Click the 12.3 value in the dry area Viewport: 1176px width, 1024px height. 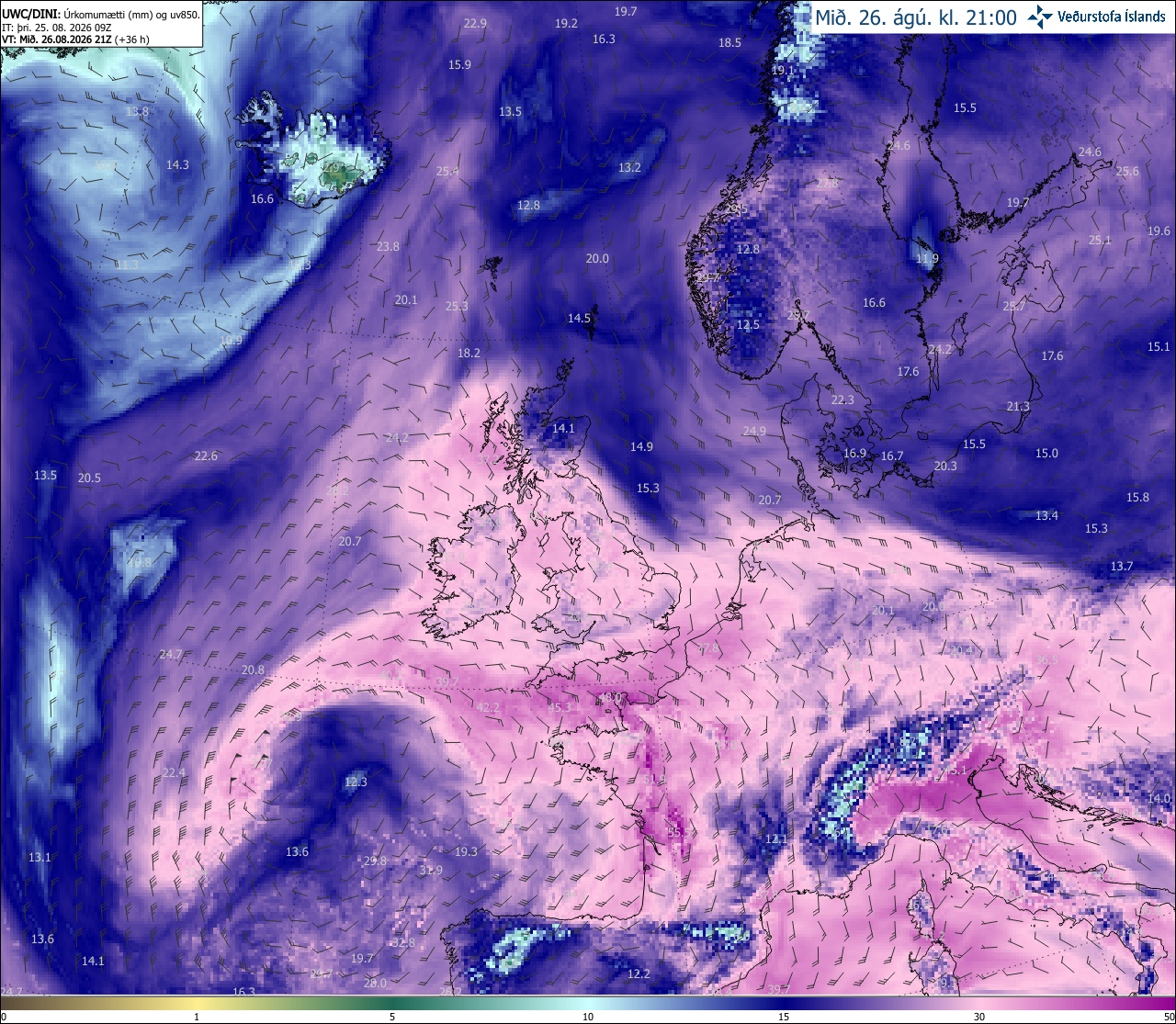(356, 782)
